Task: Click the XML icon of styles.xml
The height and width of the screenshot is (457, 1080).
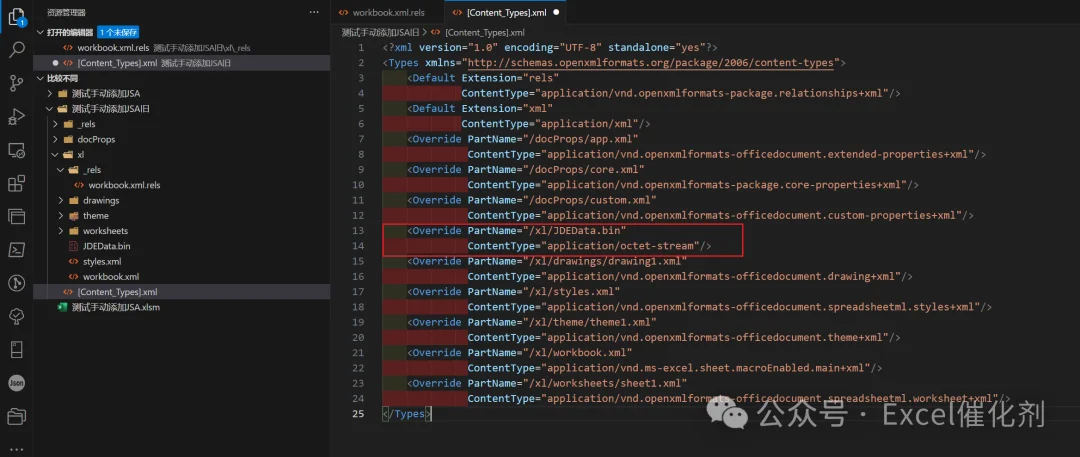Action: (74, 261)
